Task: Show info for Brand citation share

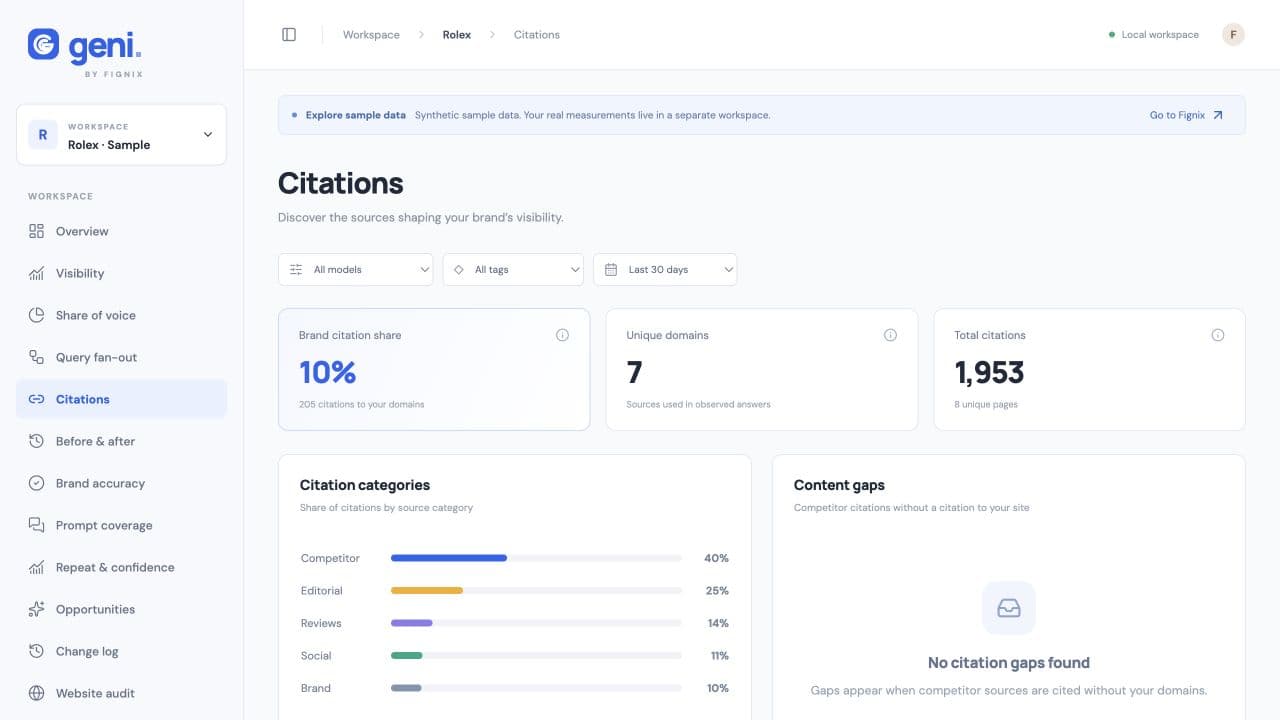Action: pyautogui.click(x=562, y=335)
